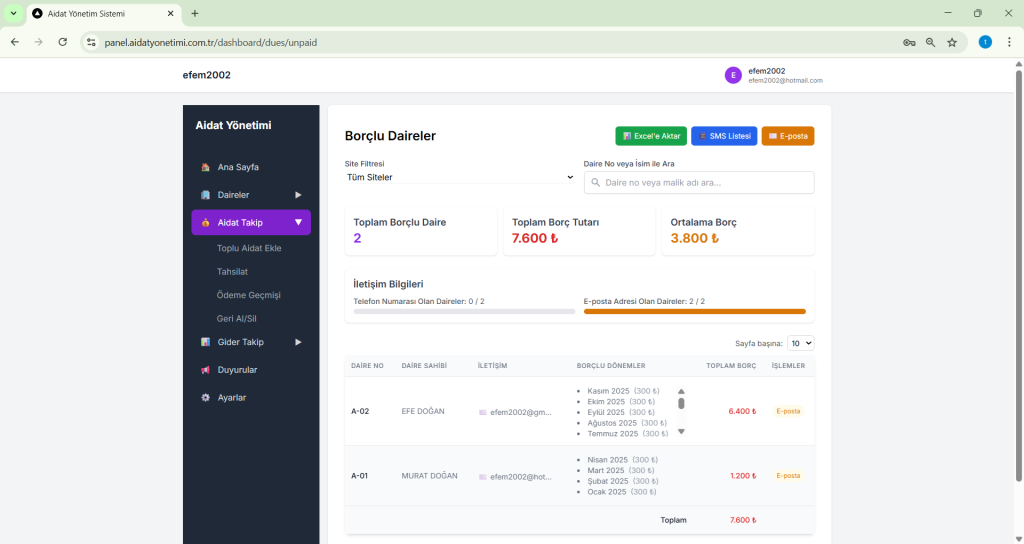Click the Ayarlar gear icon
The height and width of the screenshot is (544, 1024).
(x=205, y=398)
